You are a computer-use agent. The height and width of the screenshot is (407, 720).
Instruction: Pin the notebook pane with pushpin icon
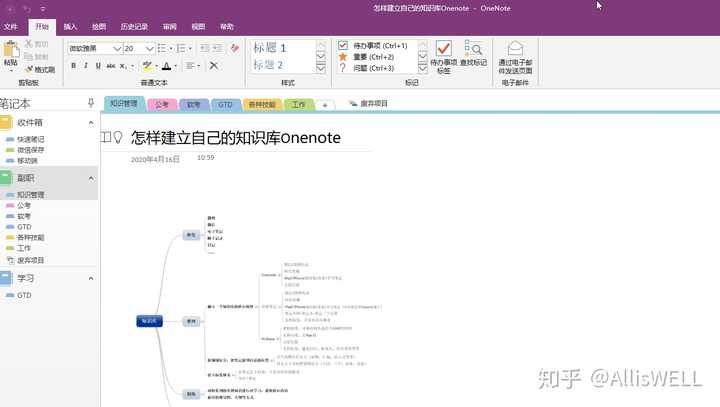[x=90, y=103]
